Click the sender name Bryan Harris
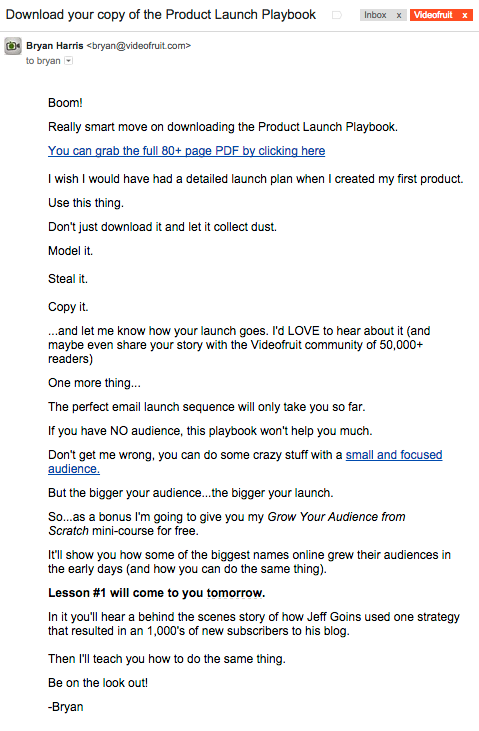The height and width of the screenshot is (731, 479). [x=55, y=46]
